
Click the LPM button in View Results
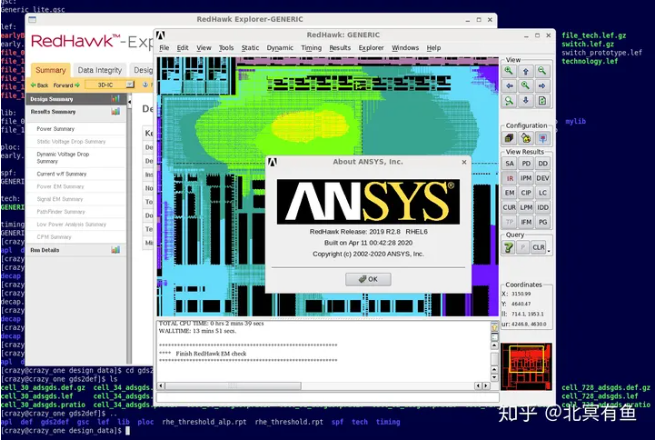point(526,208)
